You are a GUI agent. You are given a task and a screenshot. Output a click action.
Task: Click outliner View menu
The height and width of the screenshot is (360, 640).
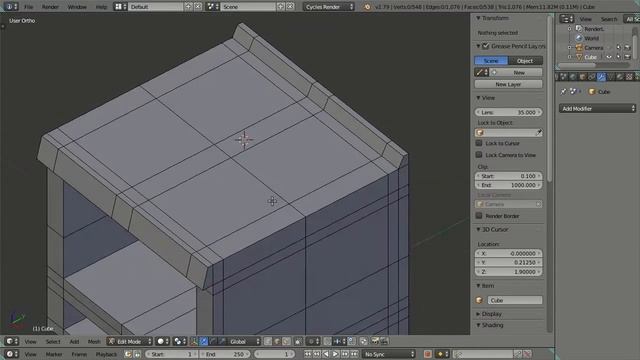click(586, 19)
